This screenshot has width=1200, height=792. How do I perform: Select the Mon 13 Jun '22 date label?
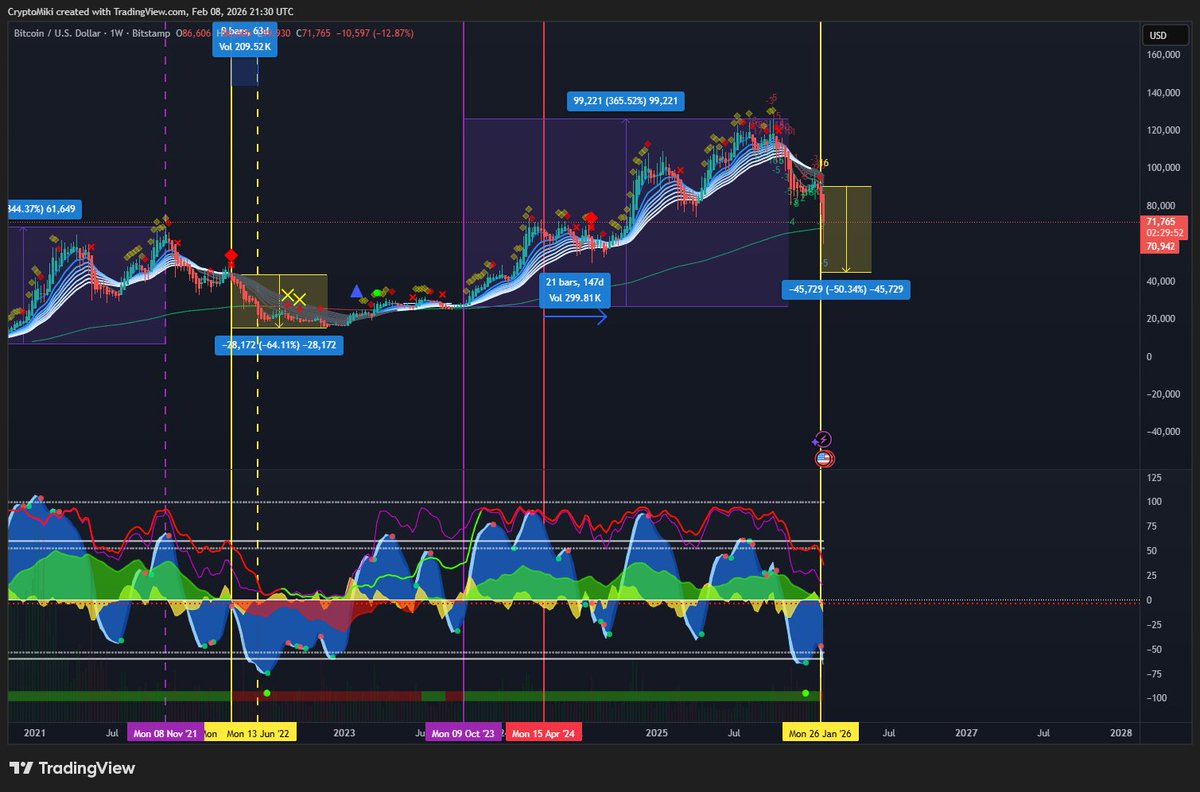point(257,733)
